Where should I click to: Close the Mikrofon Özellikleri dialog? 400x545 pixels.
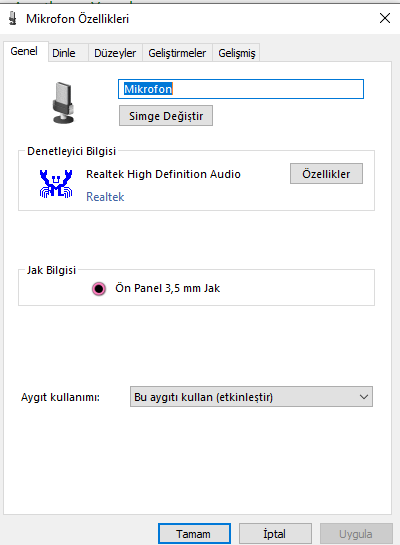(385, 18)
